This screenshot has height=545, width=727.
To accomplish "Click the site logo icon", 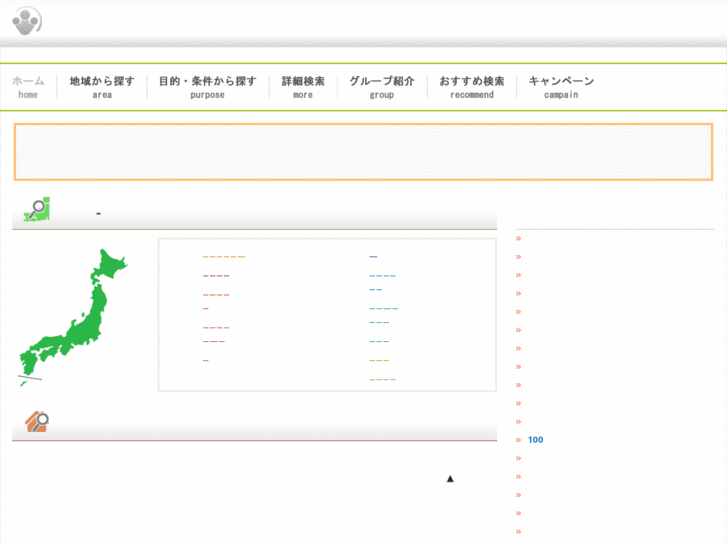I will click(27, 21).
